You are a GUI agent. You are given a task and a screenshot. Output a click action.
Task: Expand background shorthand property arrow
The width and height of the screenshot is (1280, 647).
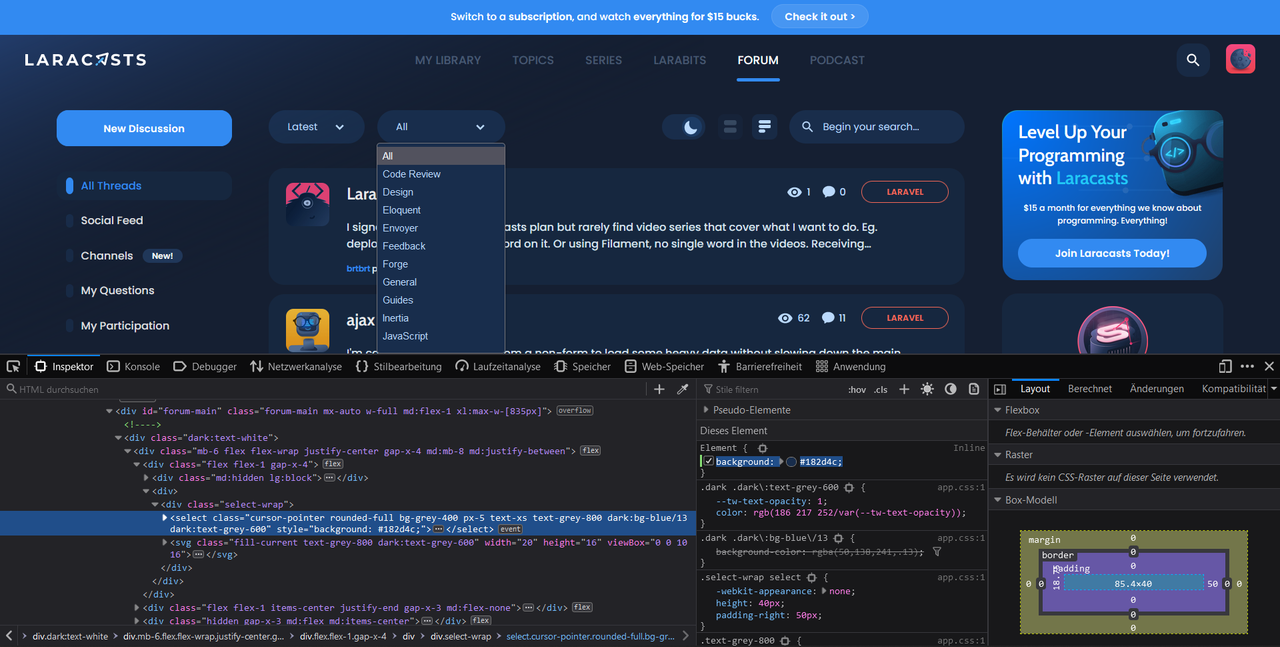(x=781, y=462)
